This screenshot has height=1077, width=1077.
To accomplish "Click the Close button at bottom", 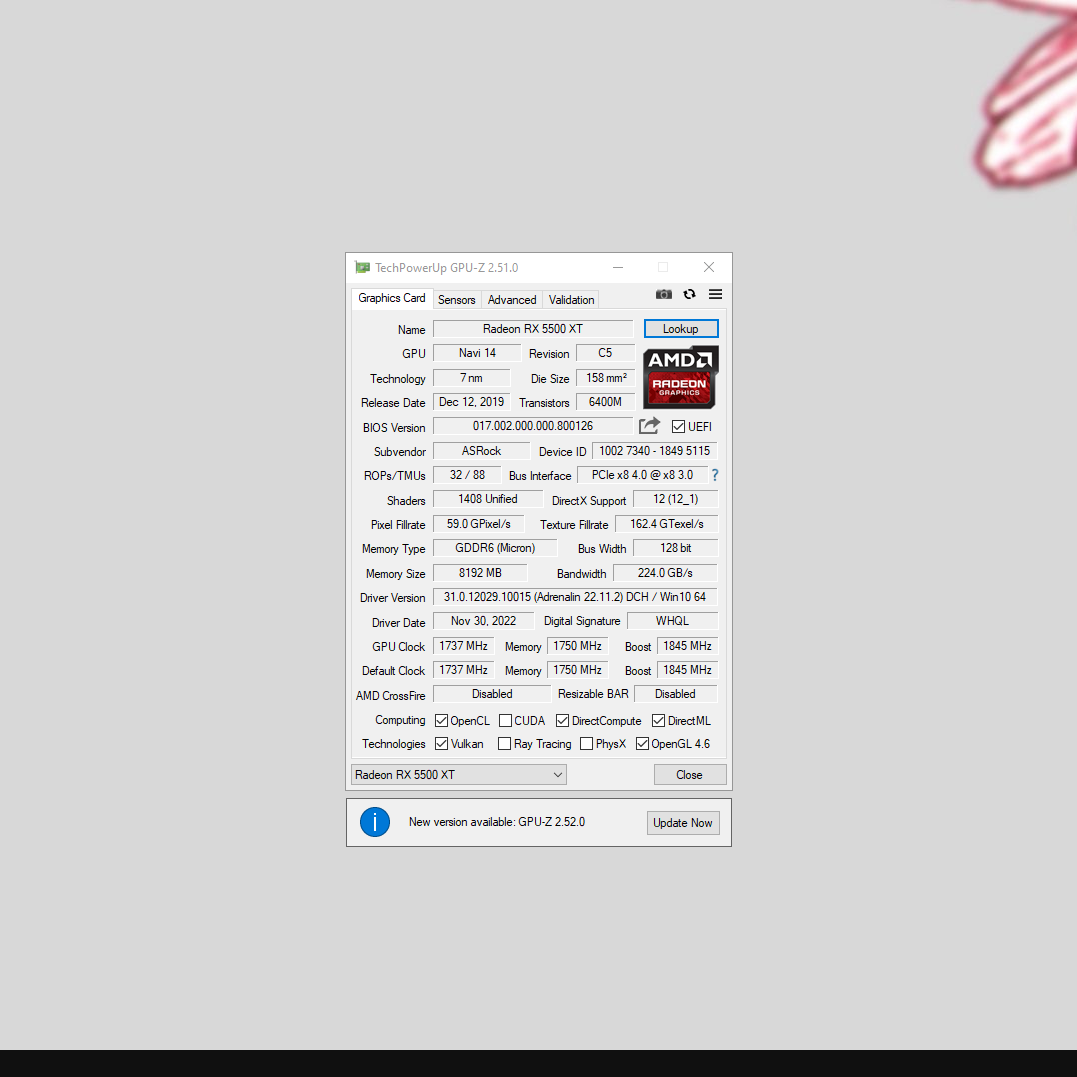I will coord(690,775).
